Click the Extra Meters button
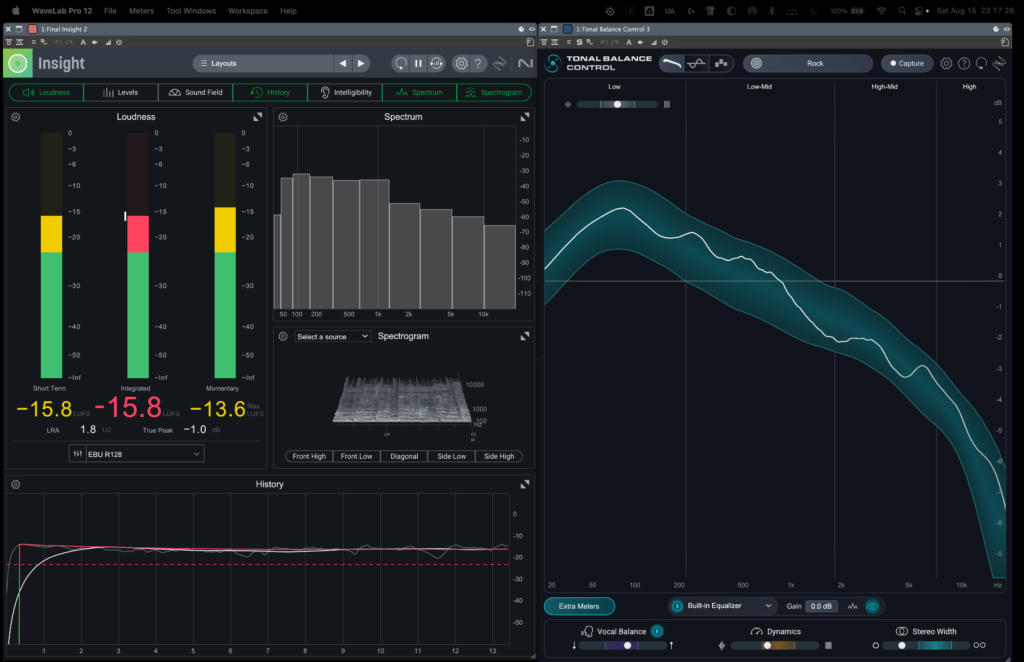 coord(579,607)
